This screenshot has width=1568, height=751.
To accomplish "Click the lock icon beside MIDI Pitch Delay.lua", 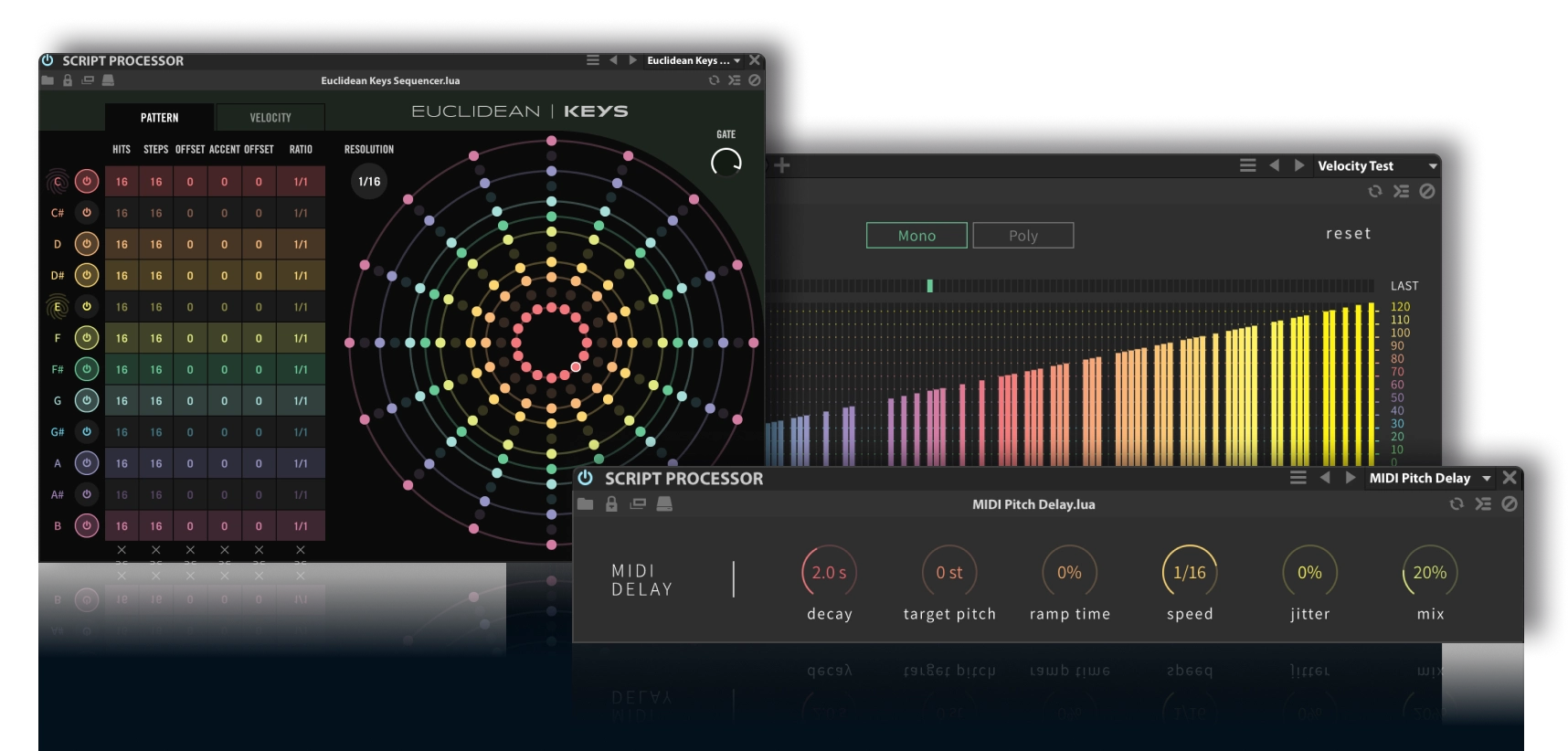I will [x=611, y=504].
